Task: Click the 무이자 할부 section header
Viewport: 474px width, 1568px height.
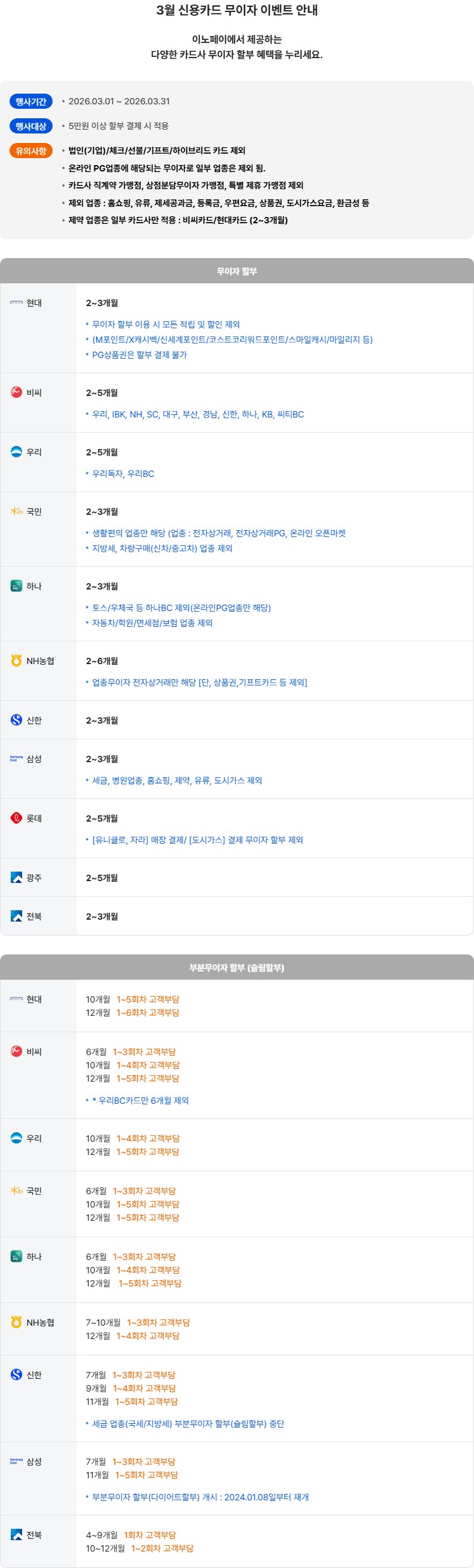Action: tap(237, 271)
